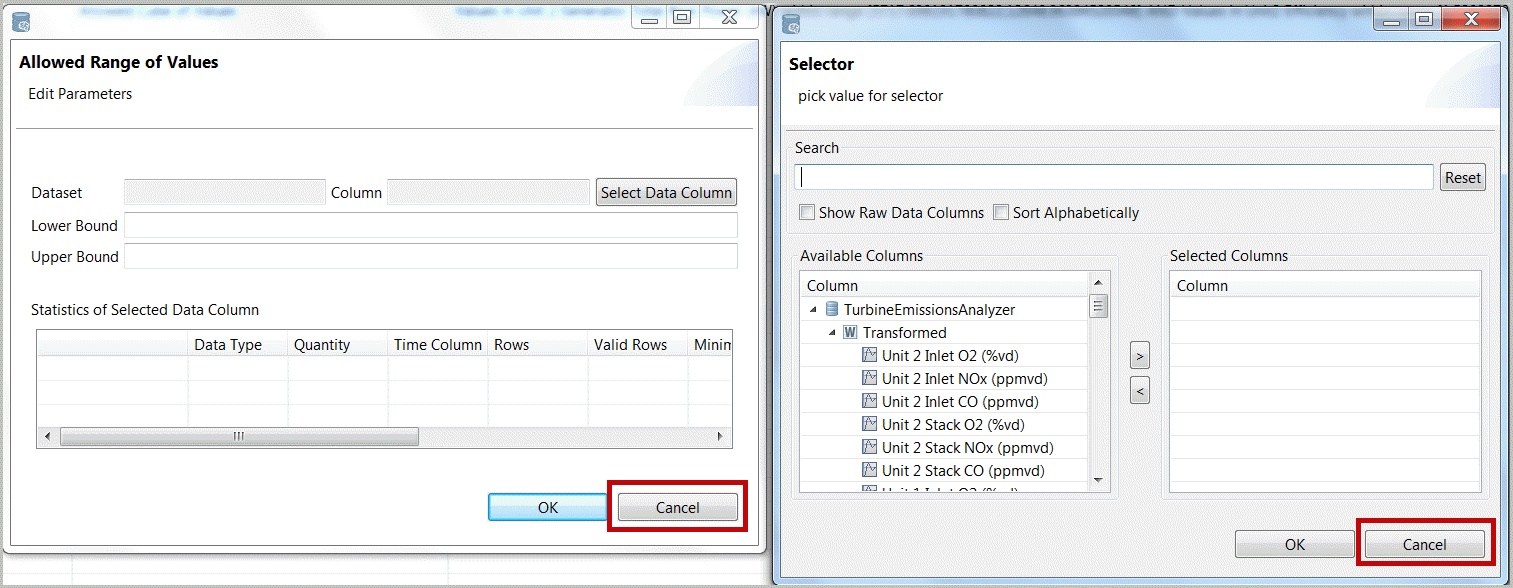Viewport: 1513px width, 588px height.
Task: Click the TurbineEmissionsAnalyzer database icon
Action: tap(832, 309)
